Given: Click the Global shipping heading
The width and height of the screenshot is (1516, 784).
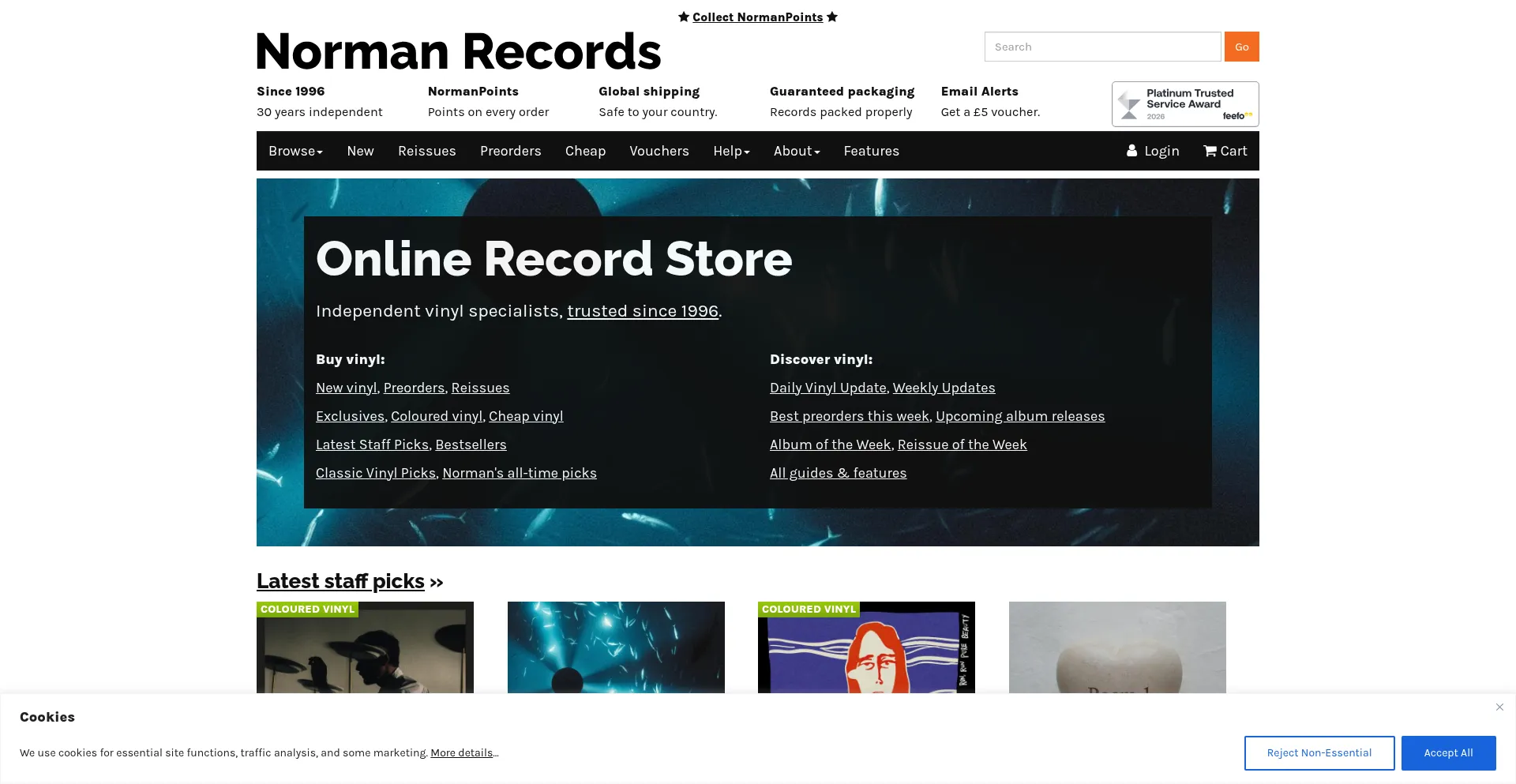Looking at the screenshot, I should tap(649, 92).
